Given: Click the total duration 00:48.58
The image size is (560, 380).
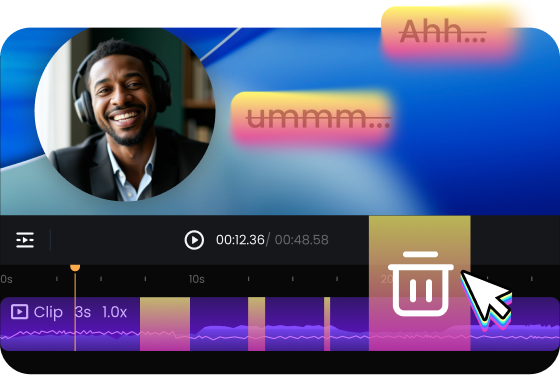Looking at the screenshot, I should (301, 240).
